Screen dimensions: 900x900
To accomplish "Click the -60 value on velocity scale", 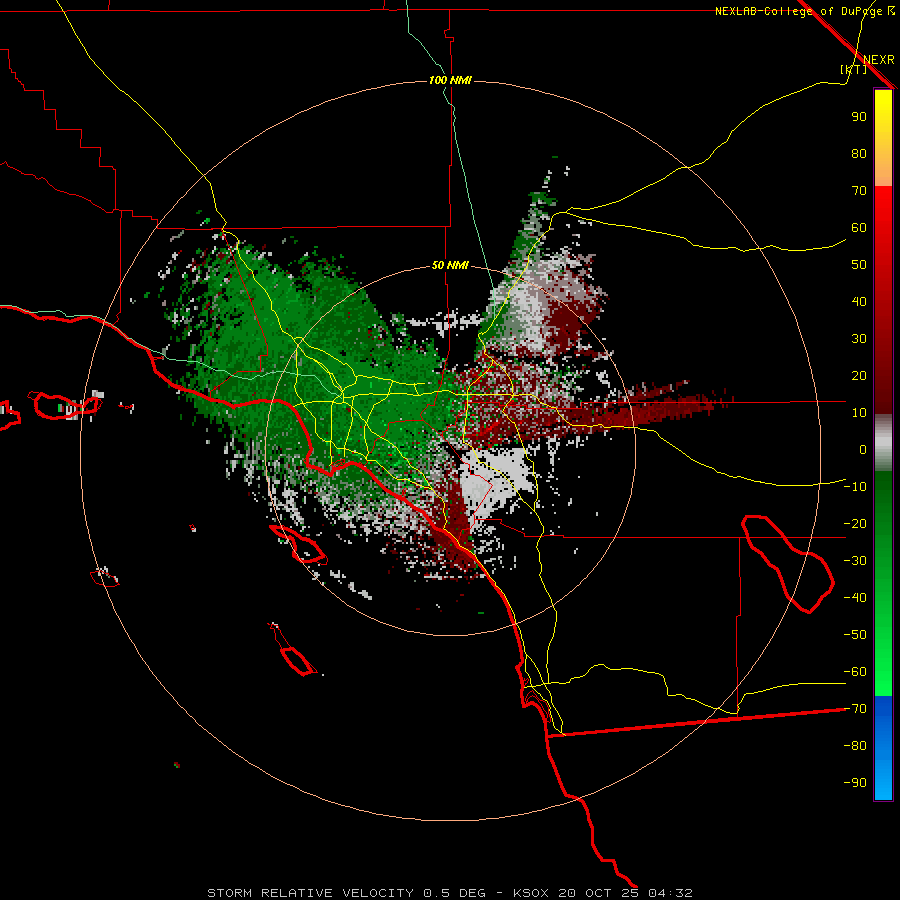I will pos(855,672).
